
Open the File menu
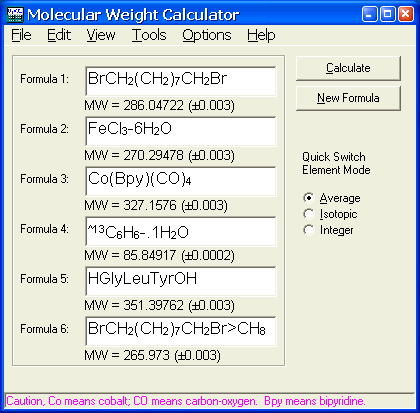pyautogui.click(x=21, y=35)
